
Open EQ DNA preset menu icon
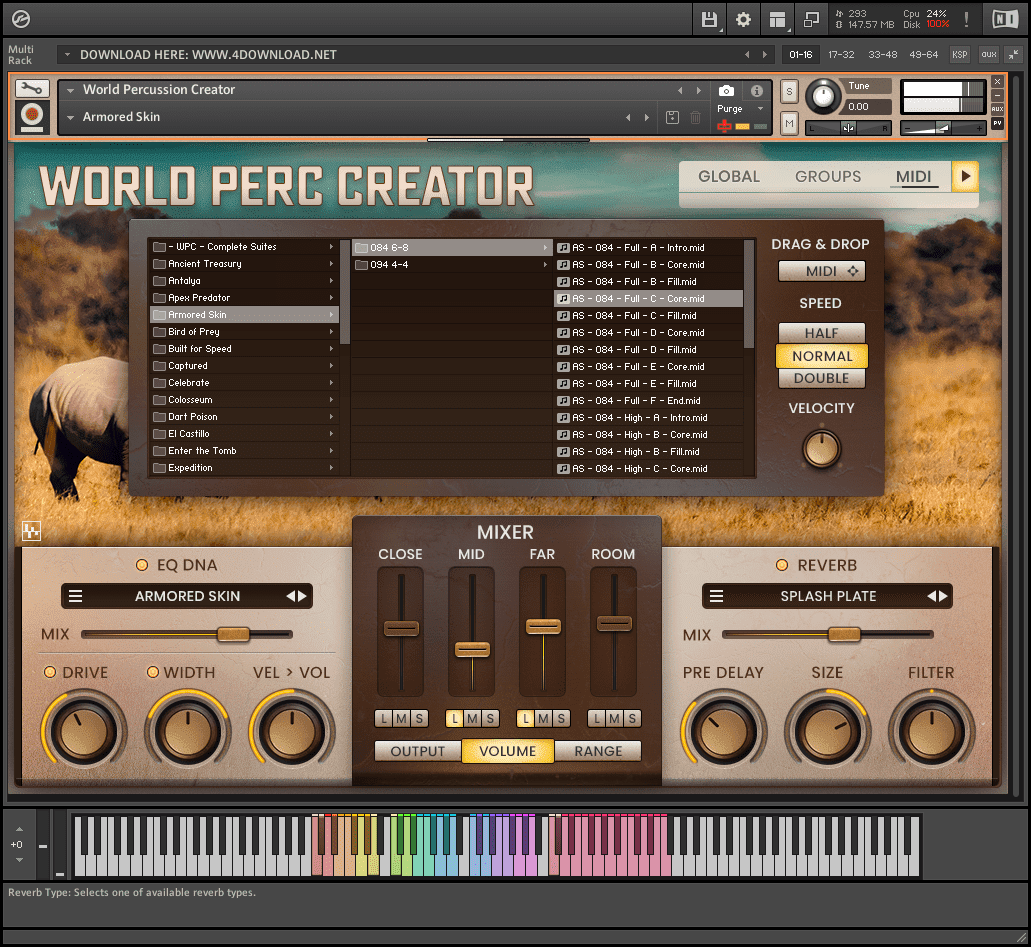[x=76, y=596]
